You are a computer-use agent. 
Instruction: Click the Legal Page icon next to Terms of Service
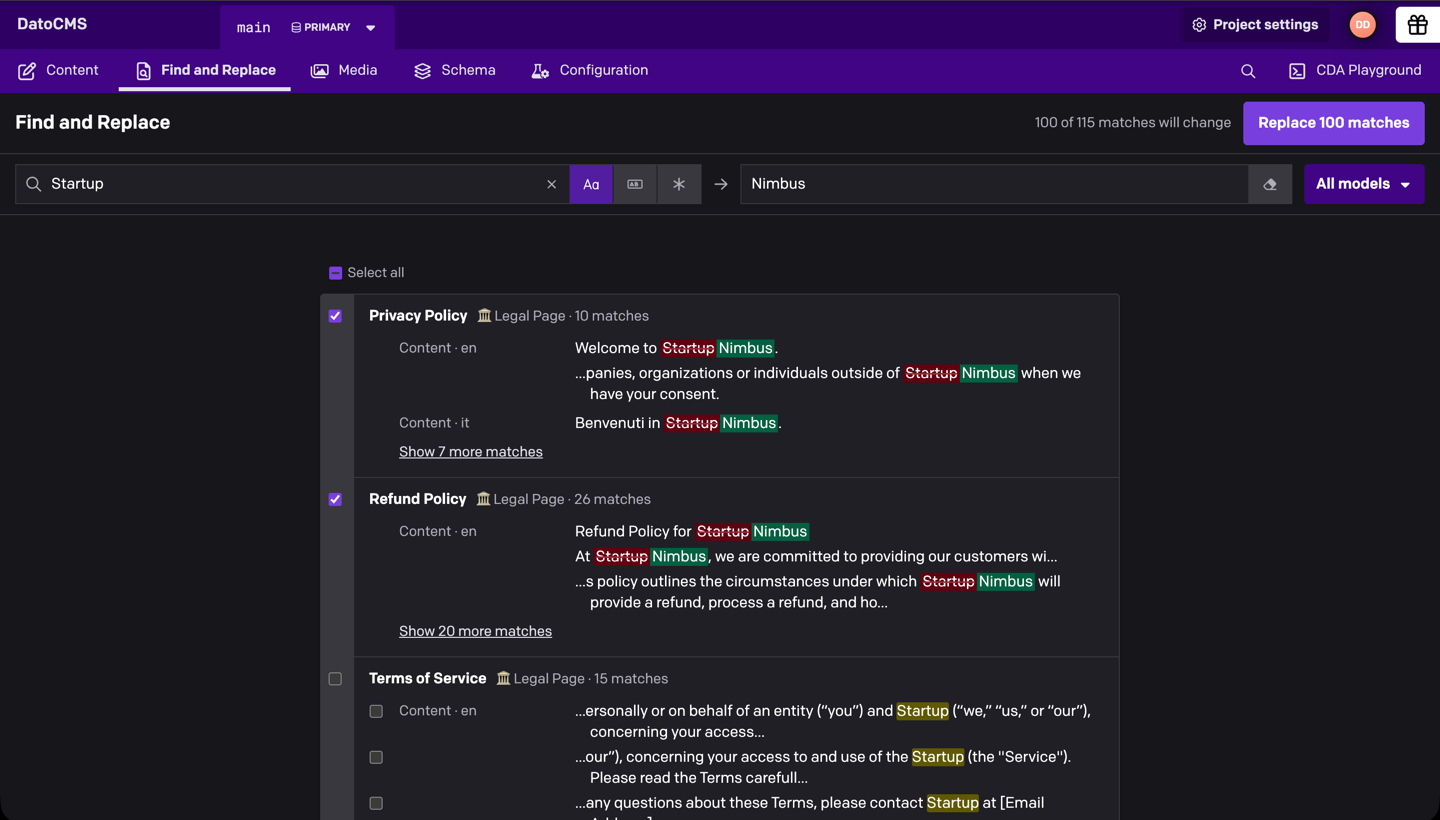pos(503,679)
